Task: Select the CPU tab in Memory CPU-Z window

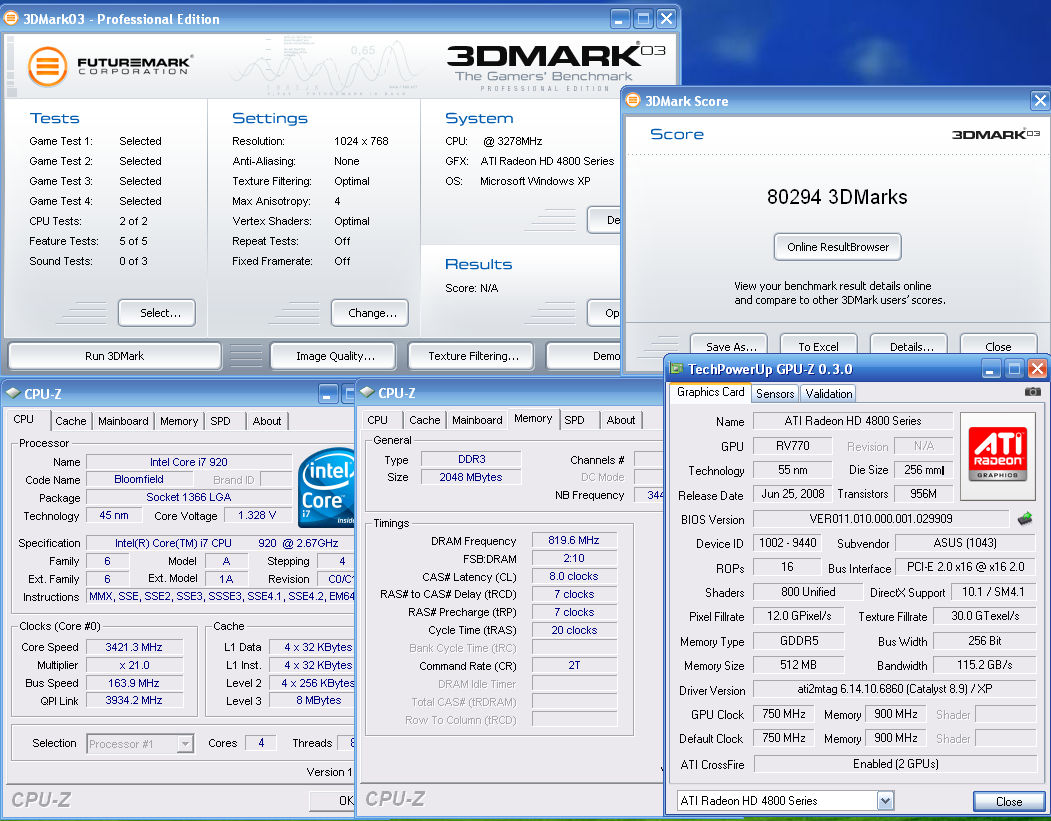Action: coord(377,420)
